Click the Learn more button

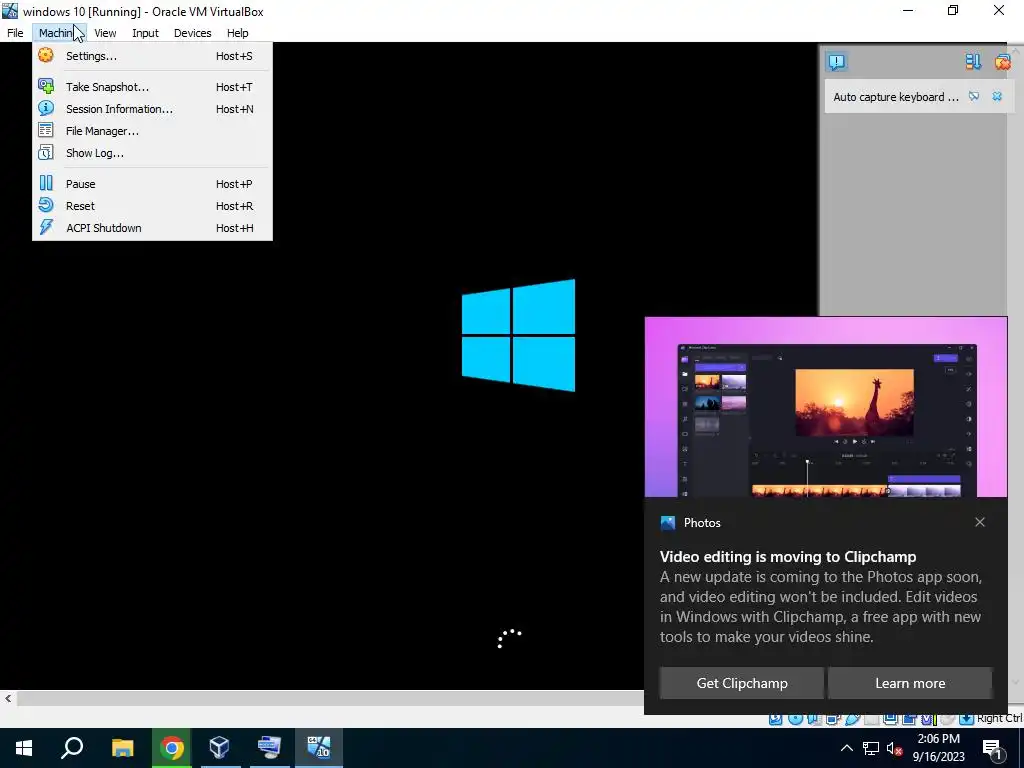910,683
